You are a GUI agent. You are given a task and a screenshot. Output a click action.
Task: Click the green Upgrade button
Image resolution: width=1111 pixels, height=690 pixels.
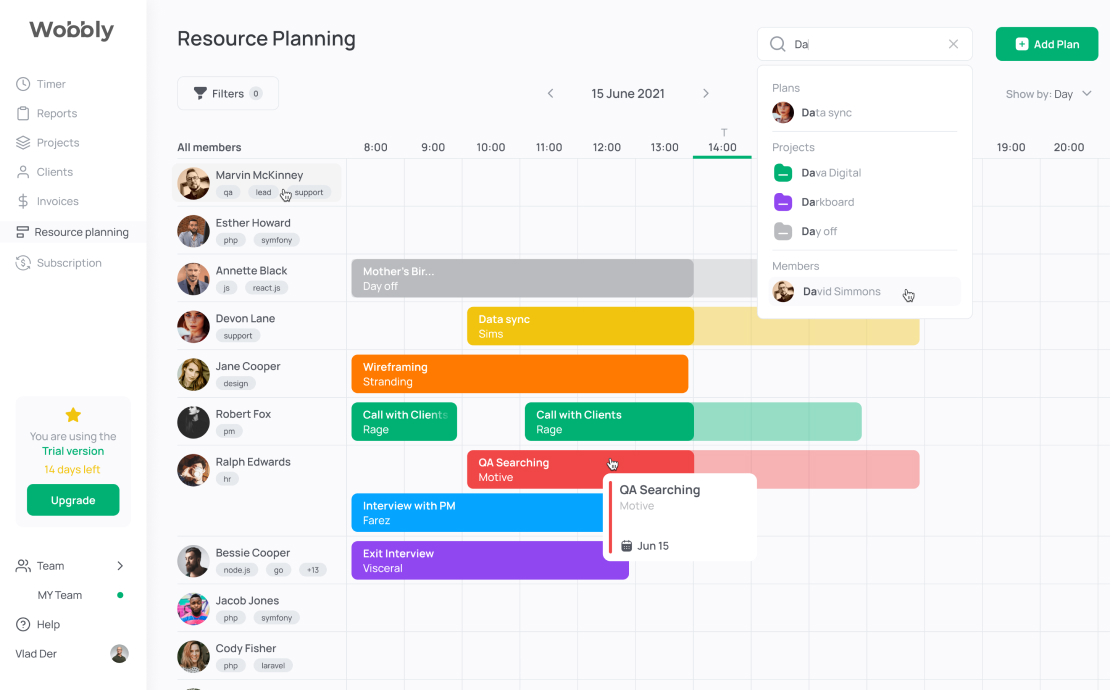point(73,500)
